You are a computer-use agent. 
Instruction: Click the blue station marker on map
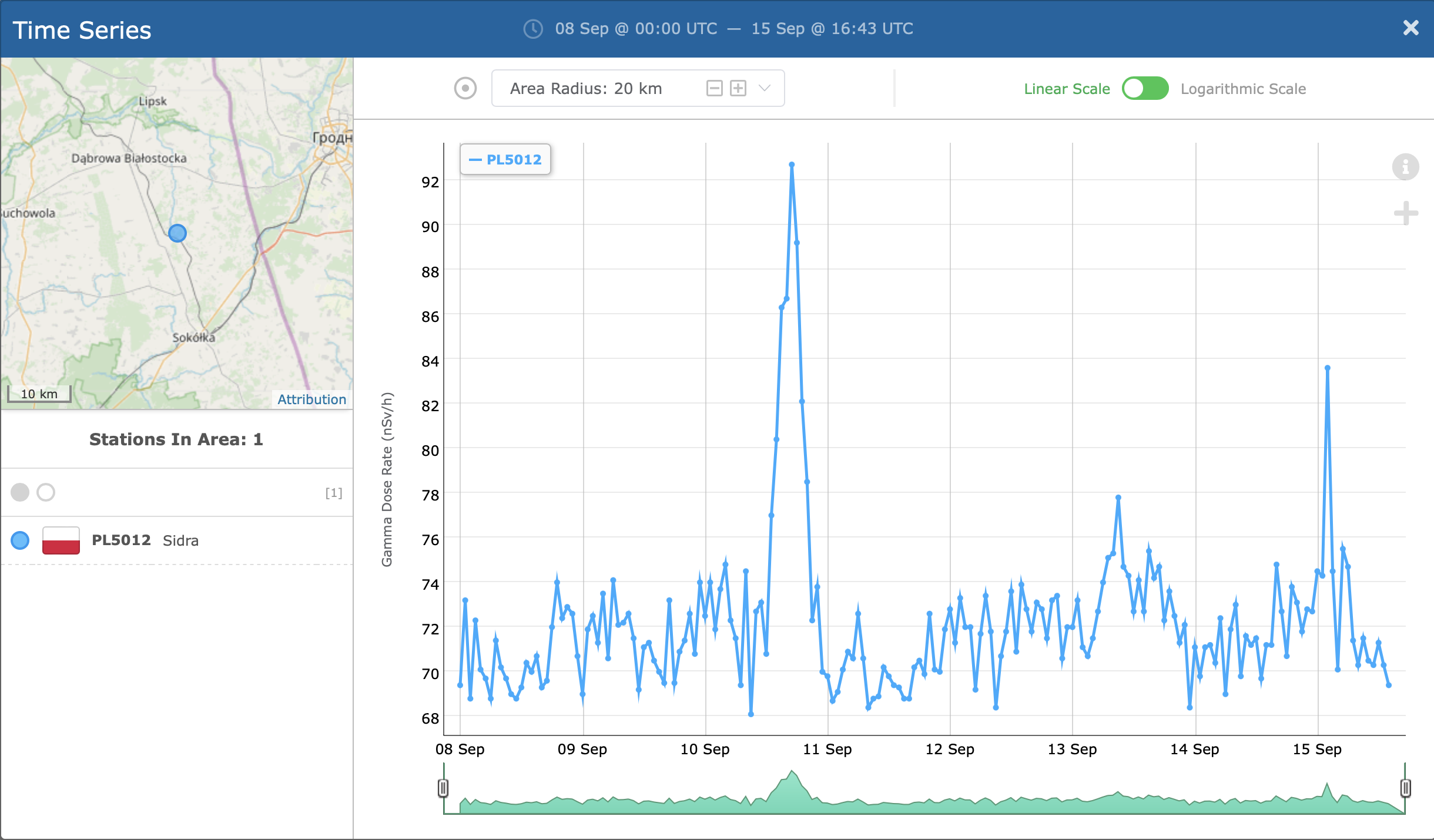point(177,233)
